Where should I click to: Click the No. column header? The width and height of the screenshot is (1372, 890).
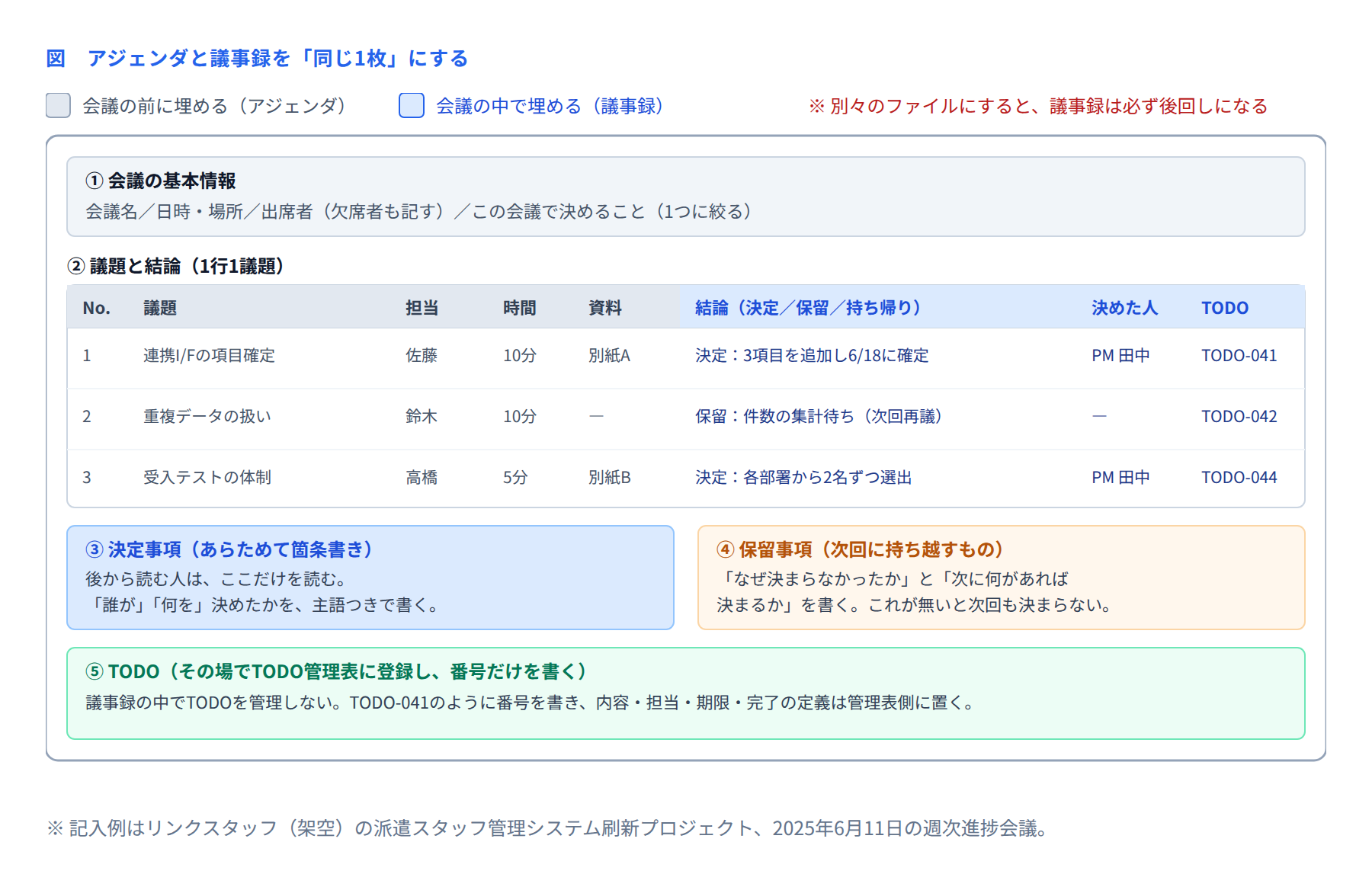tap(97, 308)
